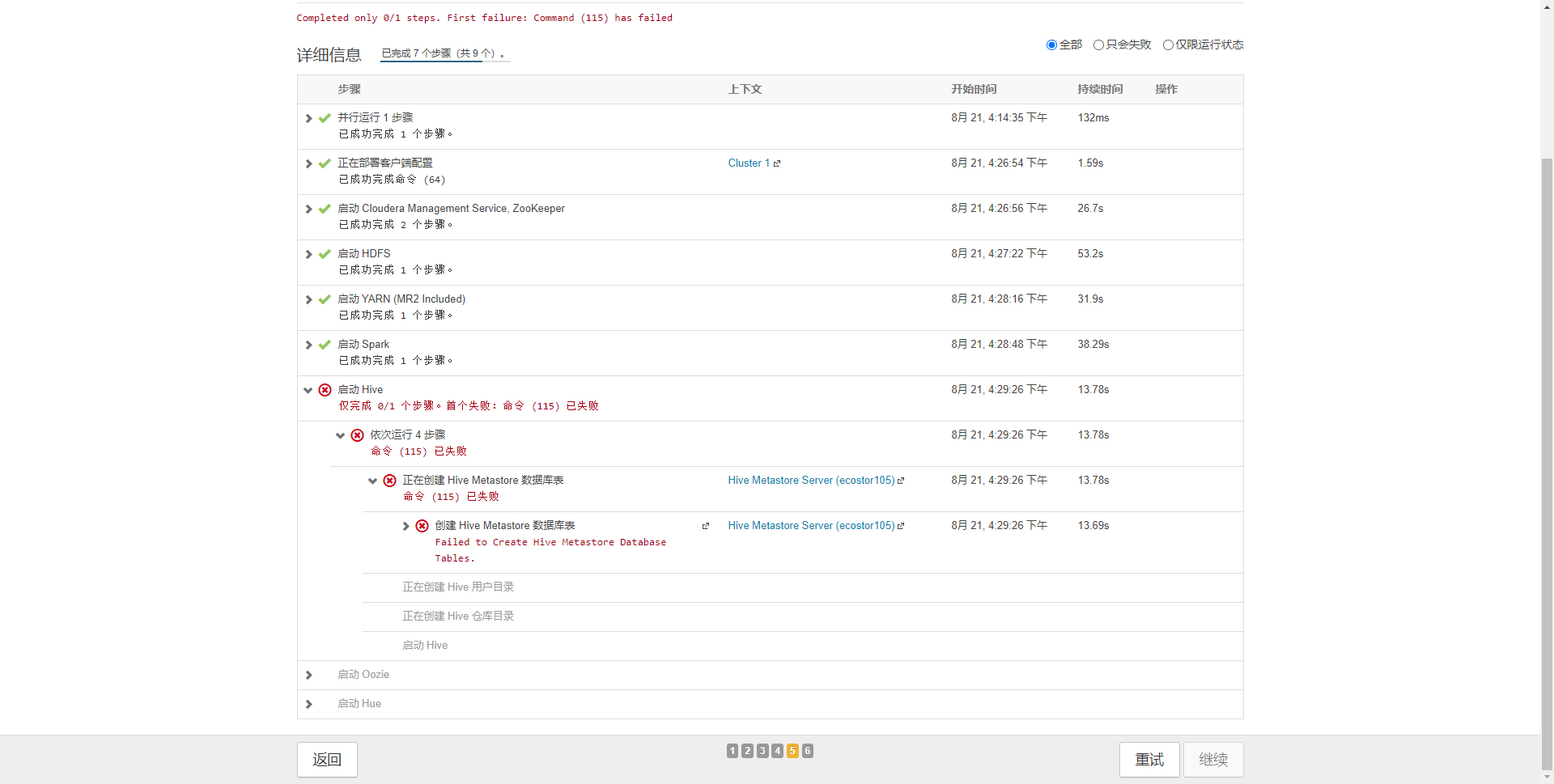Screen dimensions: 1554x784
Task: Click green checkmark of 并行运行 1 步骤
Action: [325, 118]
